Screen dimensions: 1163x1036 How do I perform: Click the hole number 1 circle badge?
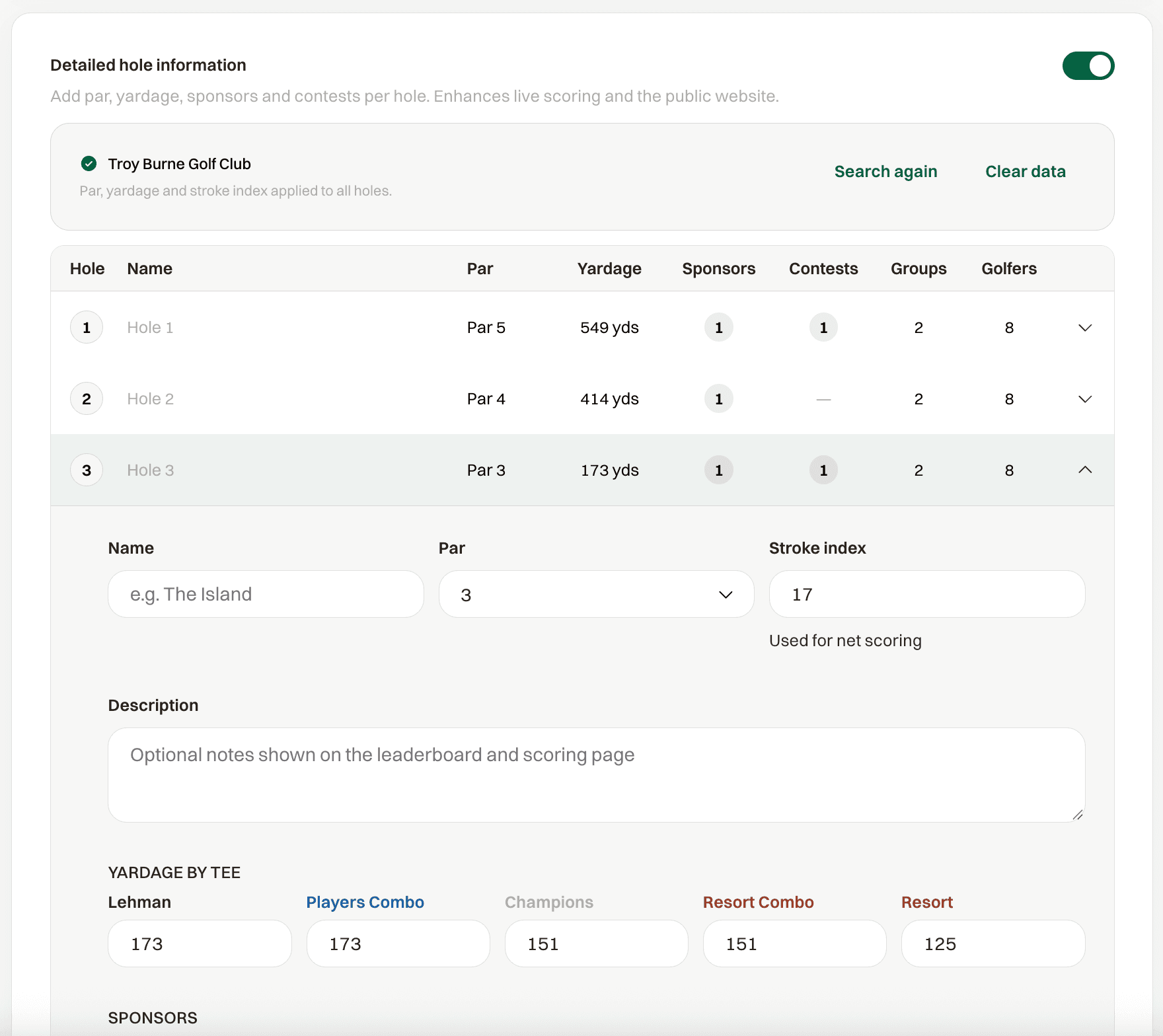point(87,327)
